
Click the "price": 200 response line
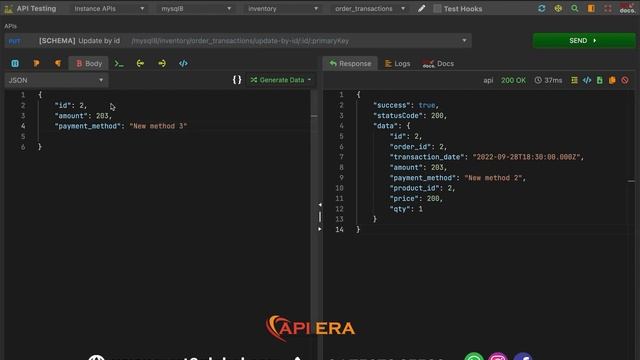(x=416, y=199)
